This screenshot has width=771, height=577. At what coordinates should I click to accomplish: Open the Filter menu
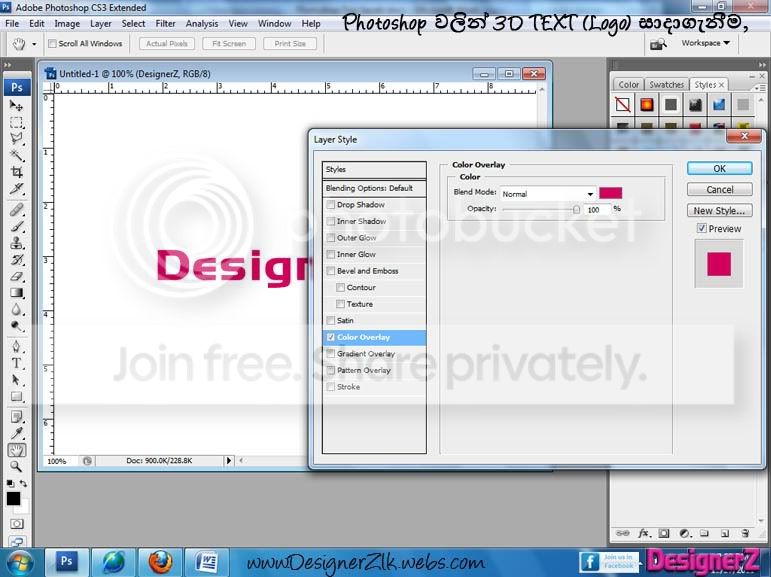click(165, 24)
